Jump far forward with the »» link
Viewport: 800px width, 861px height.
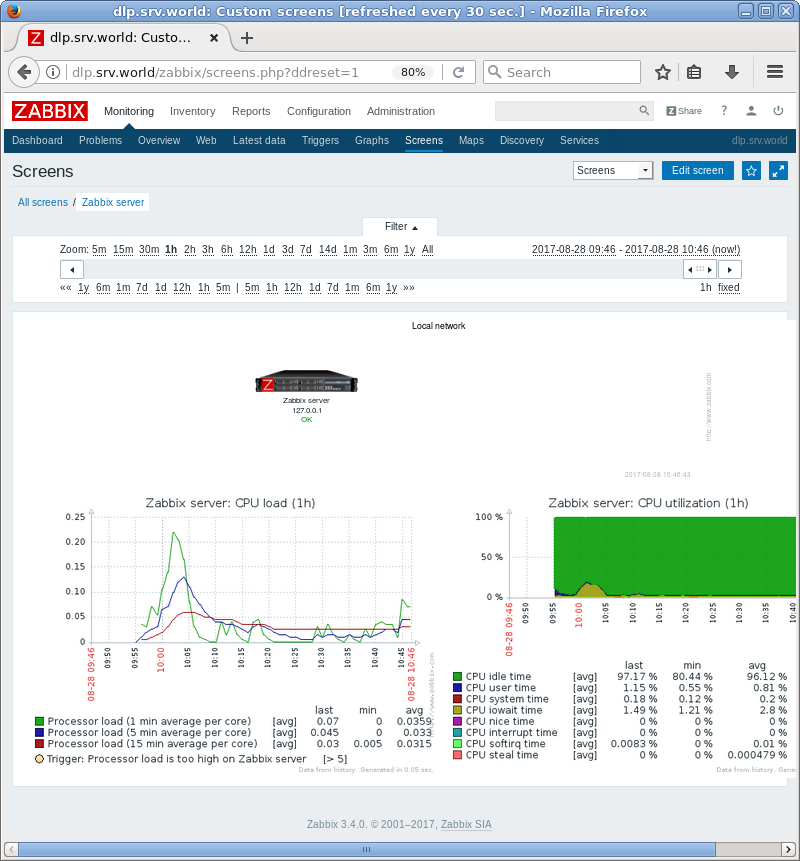click(409, 288)
